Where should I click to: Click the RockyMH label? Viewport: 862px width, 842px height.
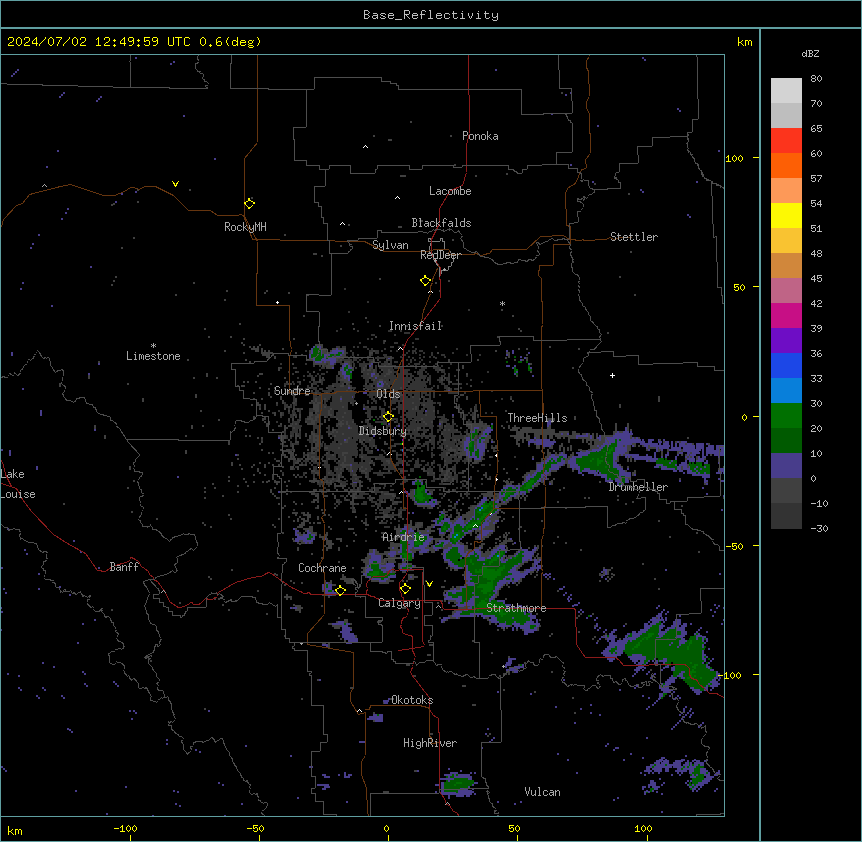tap(245, 227)
